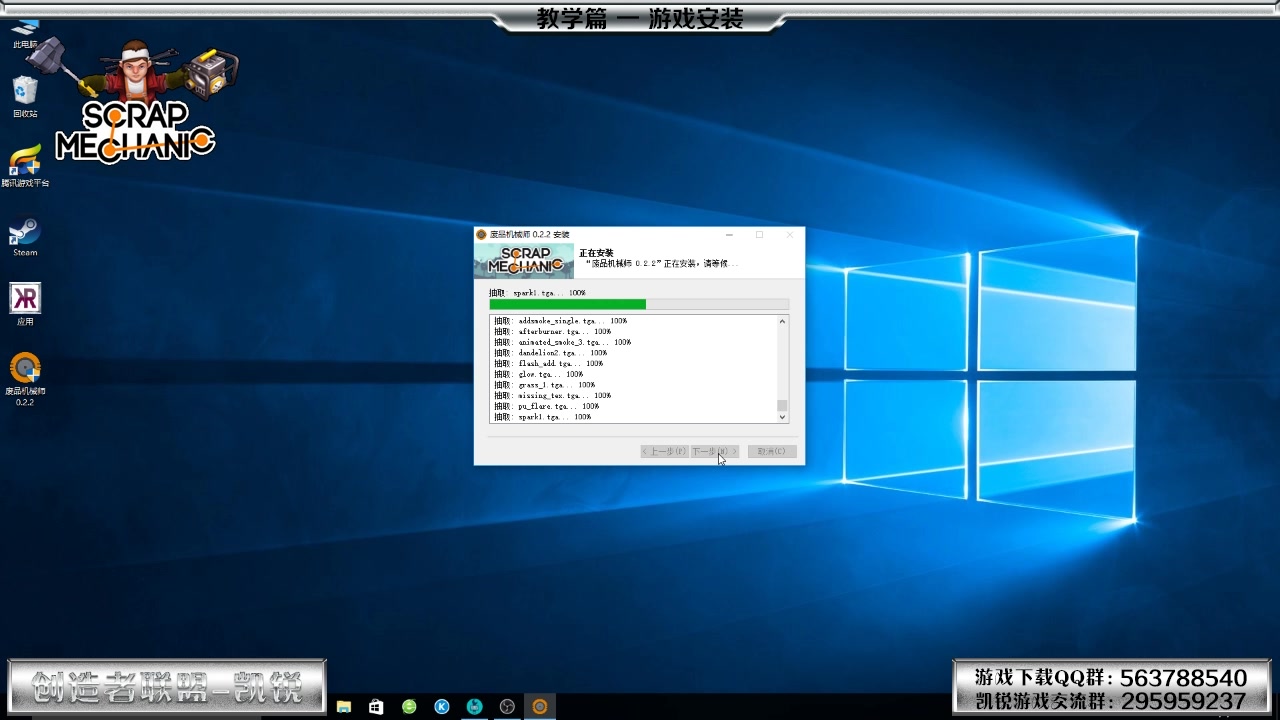Cancel the installation with 取消 button
Image resolution: width=1280 pixels, height=720 pixels.
point(772,451)
